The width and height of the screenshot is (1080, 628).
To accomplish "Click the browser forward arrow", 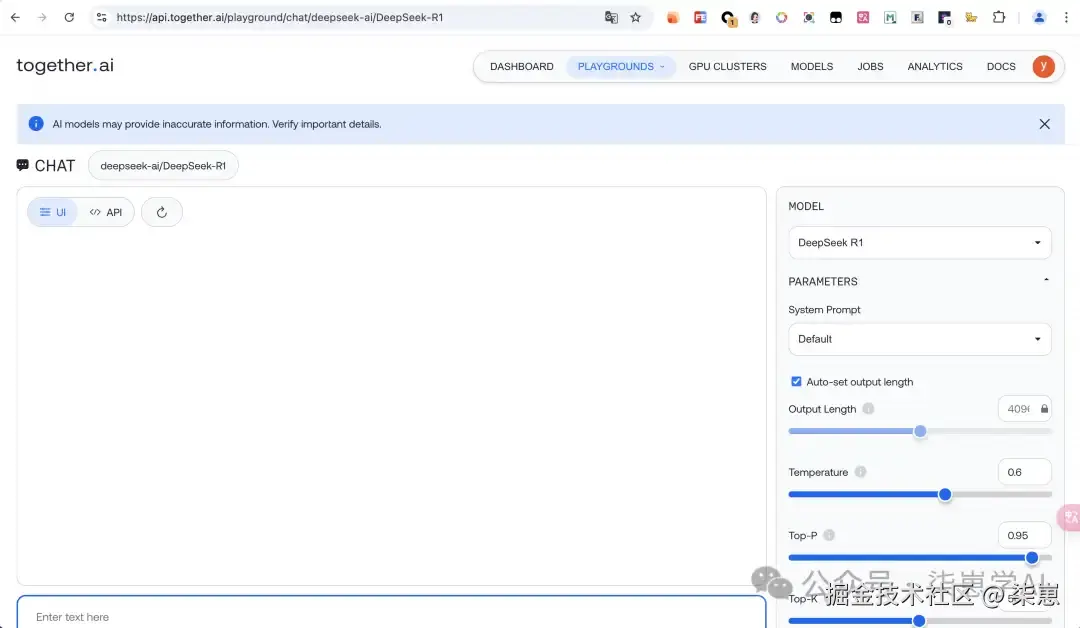I will coord(42,17).
